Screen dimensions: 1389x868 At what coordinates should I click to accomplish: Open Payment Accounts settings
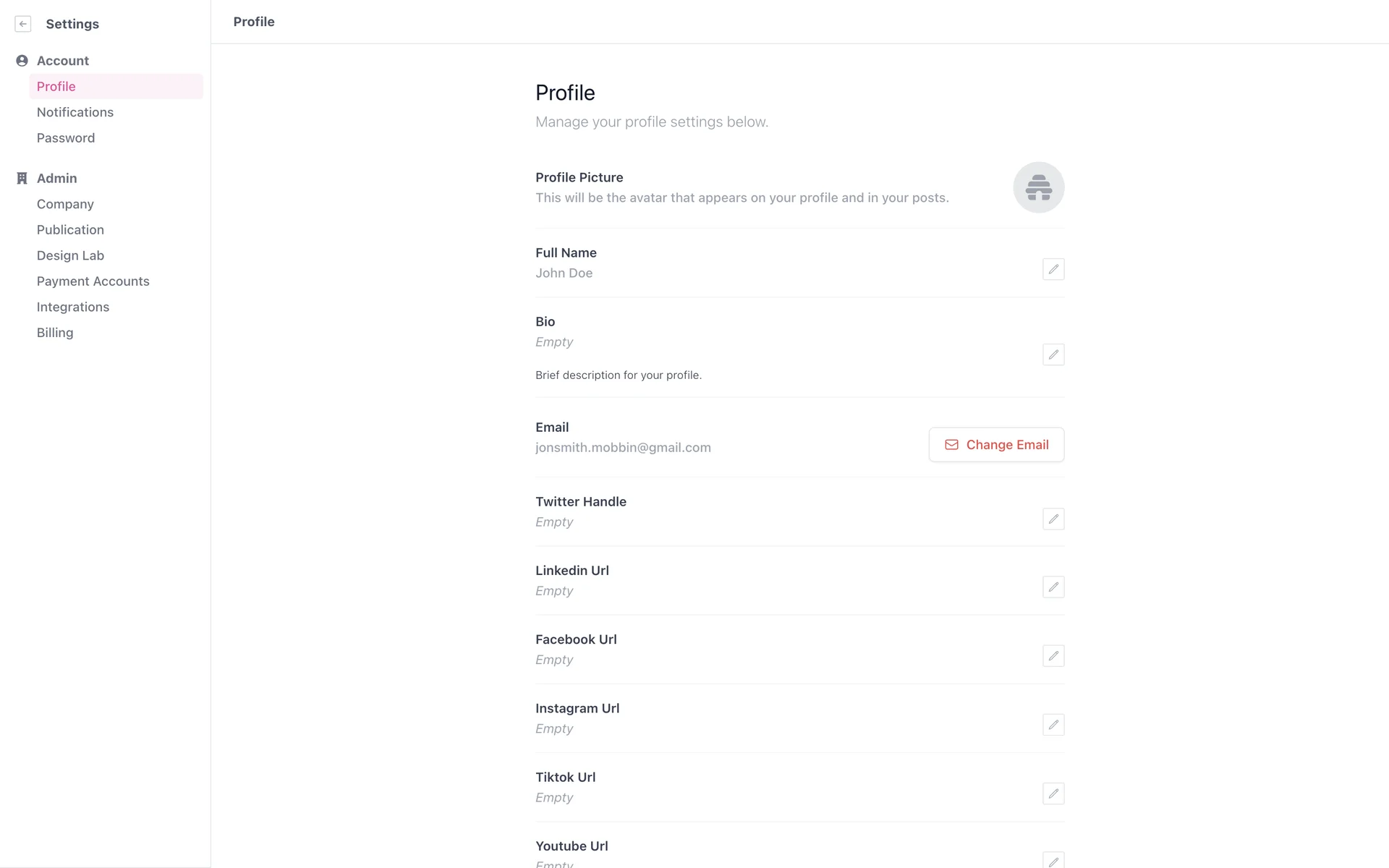93,281
